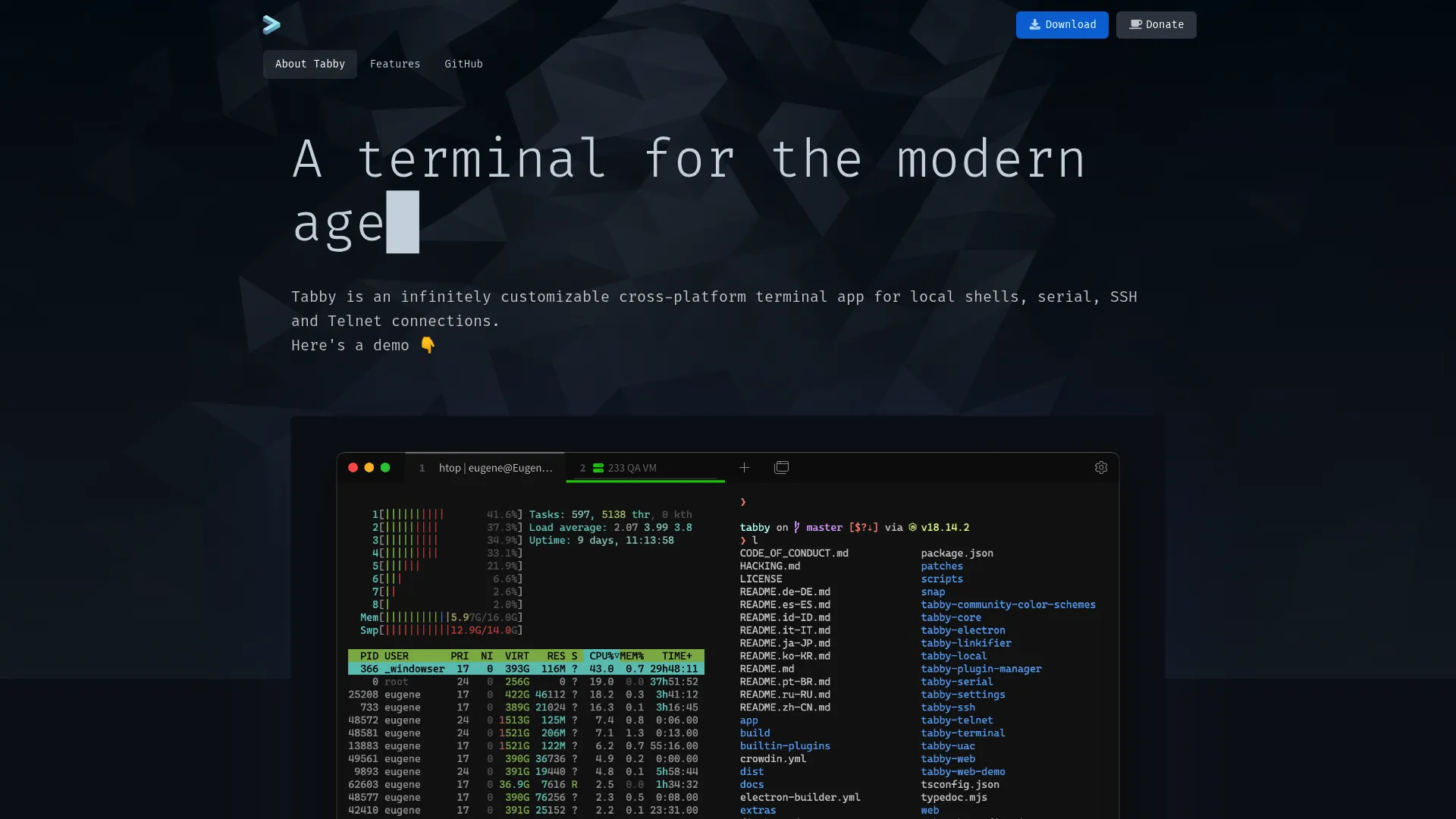This screenshot has width=1456, height=819.
Task: Click the tabby-community-color-schemes folder name
Action: point(1008,605)
